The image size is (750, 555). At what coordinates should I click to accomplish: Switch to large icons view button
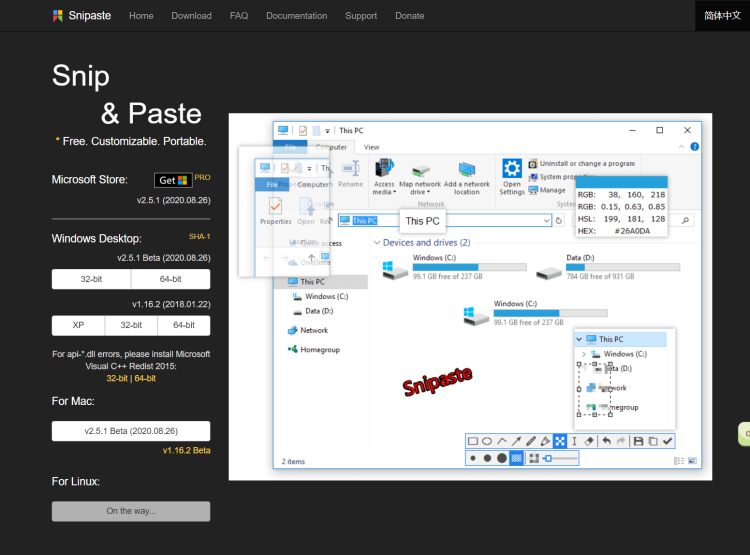693,461
